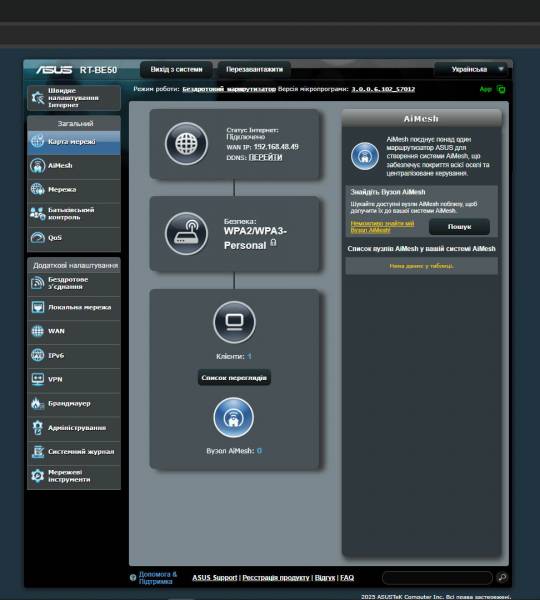Click the green App copy icon

(501, 89)
